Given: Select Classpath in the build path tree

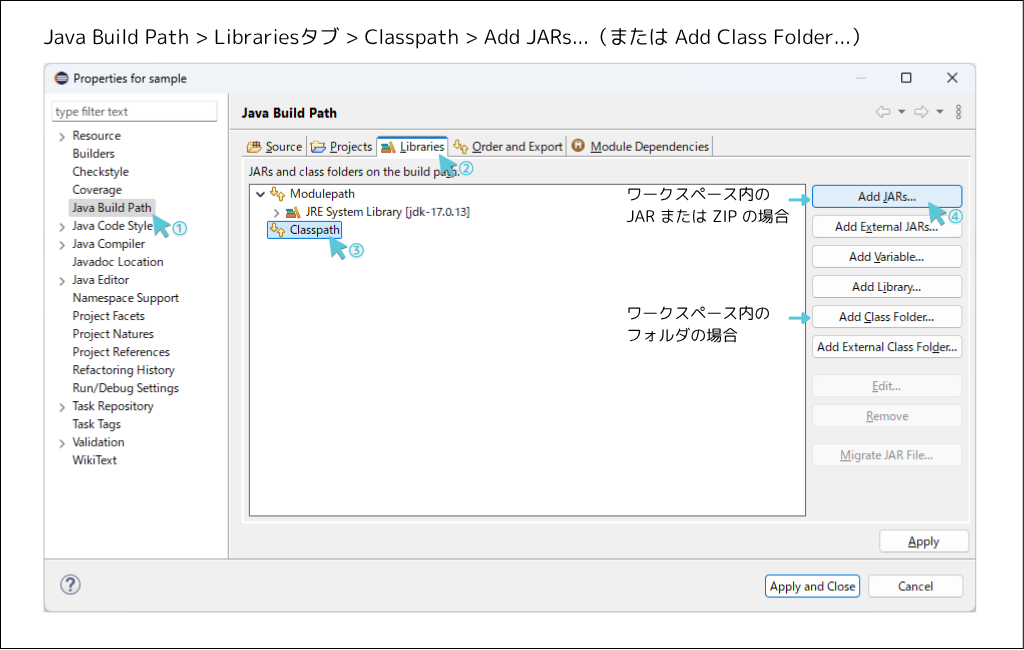Looking at the screenshot, I should (x=314, y=230).
